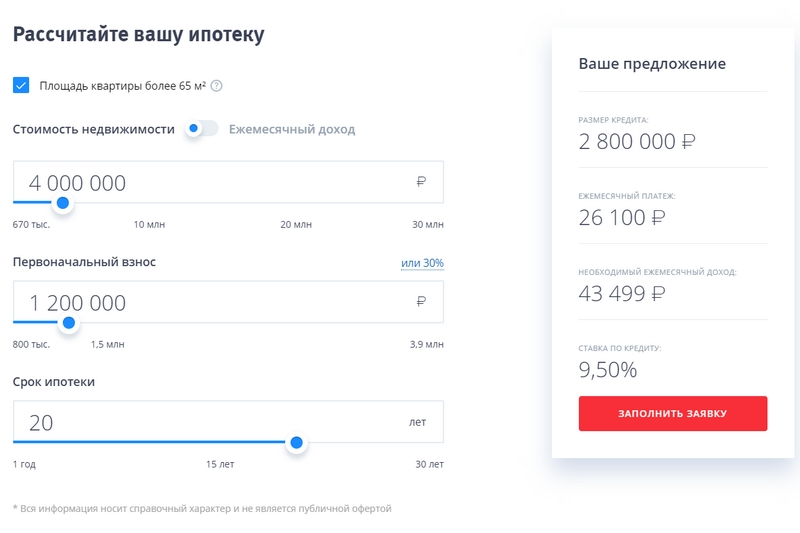Click the 30 лет mark on term scale

click(429, 465)
